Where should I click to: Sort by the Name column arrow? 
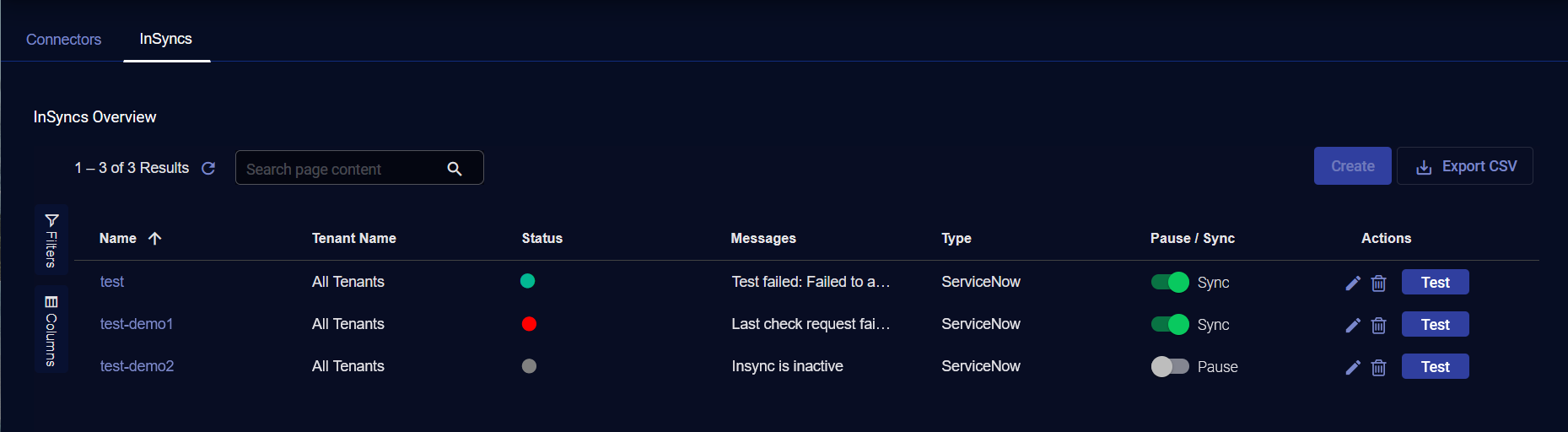[155, 239]
